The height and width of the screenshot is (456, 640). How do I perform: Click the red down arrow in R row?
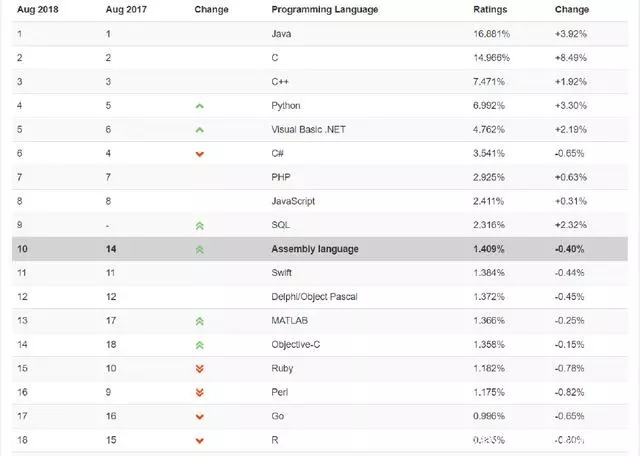pyautogui.click(x=199, y=440)
